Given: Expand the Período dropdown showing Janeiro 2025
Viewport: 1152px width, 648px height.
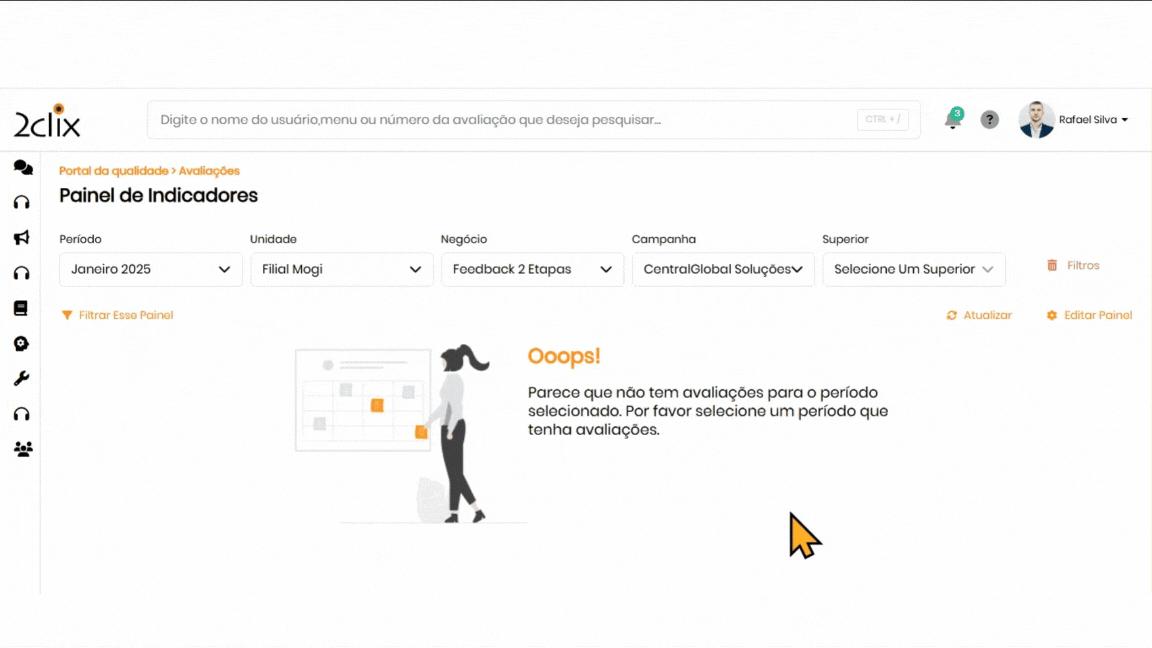Looking at the screenshot, I should click(151, 269).
